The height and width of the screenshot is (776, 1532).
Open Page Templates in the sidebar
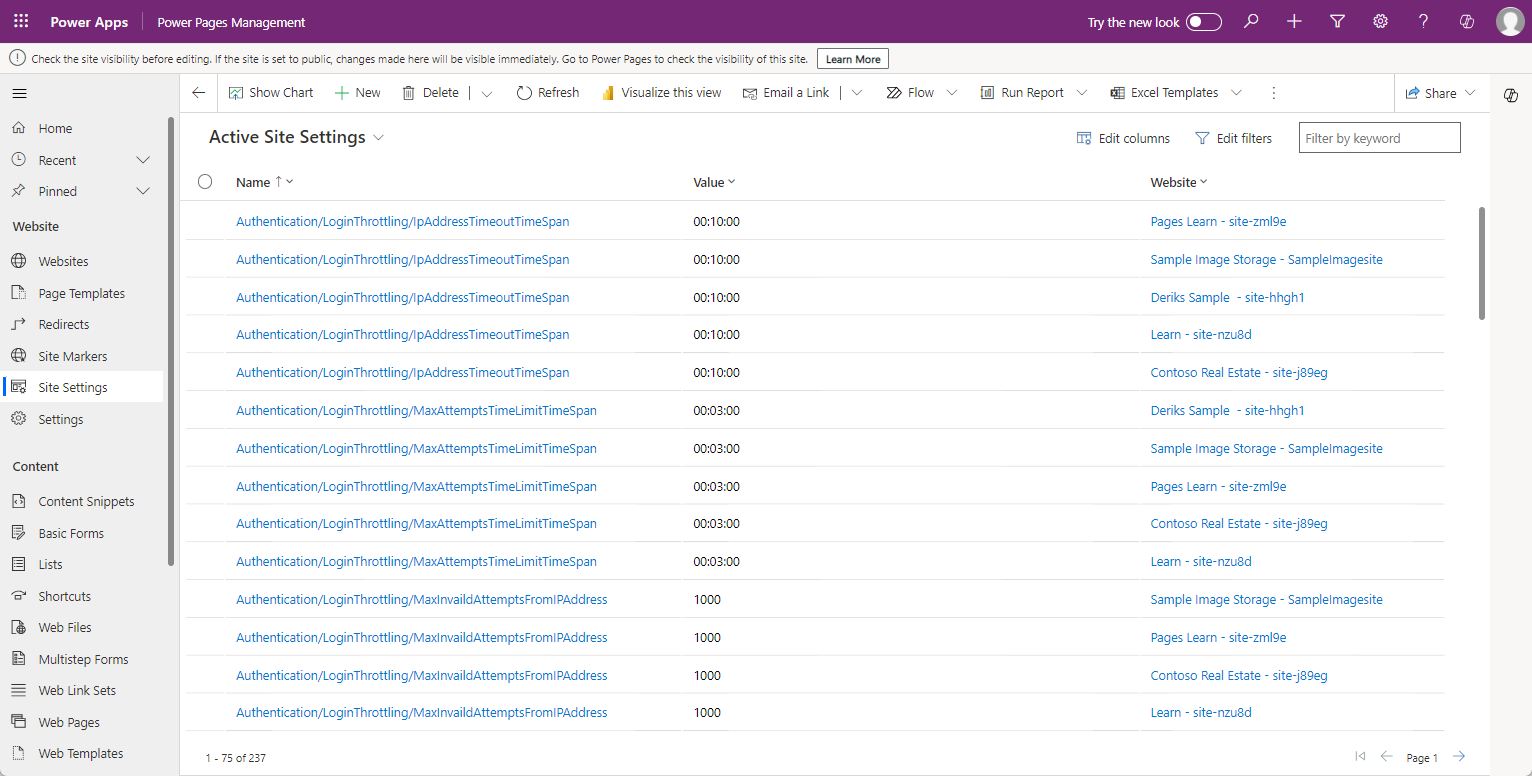[x=82, y=293]
